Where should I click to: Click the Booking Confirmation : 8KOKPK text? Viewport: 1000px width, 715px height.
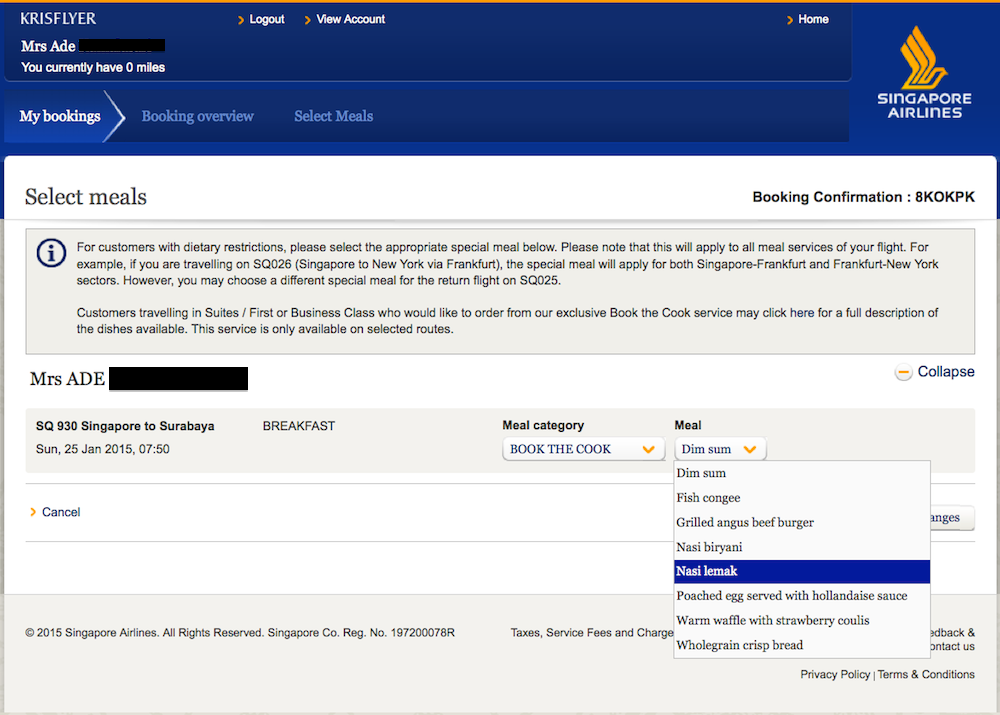tap(864, 197)
